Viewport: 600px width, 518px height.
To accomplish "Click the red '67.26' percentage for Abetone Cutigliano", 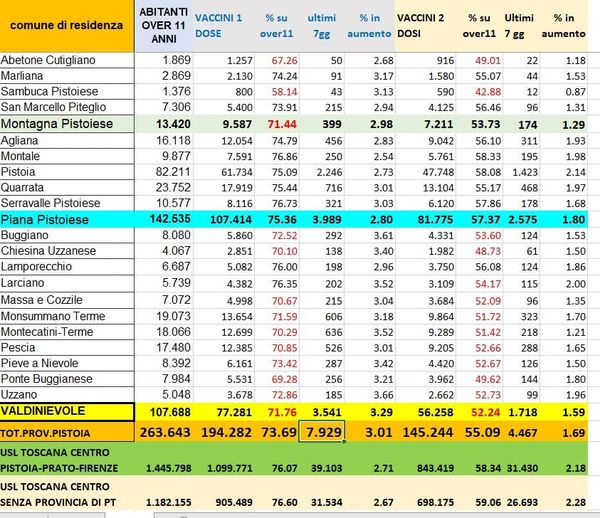I will (284, 61).
